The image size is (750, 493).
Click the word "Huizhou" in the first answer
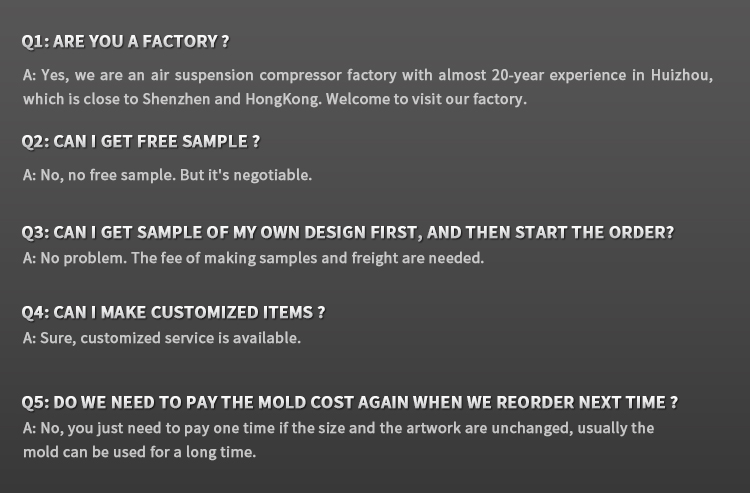pos(681,75)
